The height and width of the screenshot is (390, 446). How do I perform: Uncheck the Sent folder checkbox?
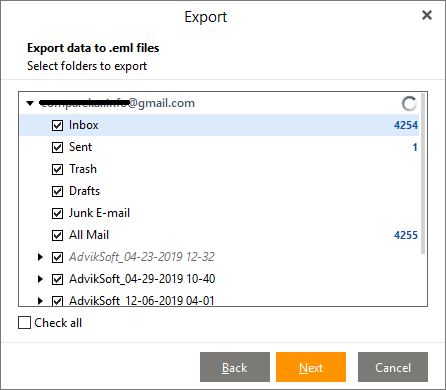57,147
